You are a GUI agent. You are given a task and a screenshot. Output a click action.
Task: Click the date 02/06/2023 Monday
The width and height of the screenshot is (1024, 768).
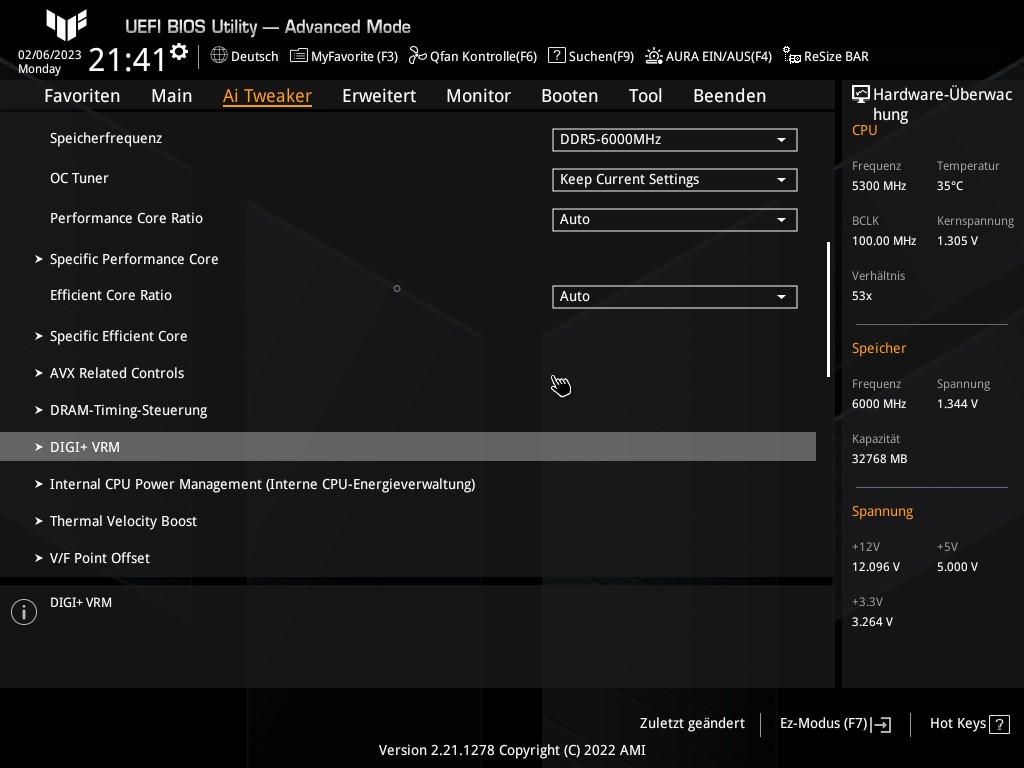coord(50,61)
